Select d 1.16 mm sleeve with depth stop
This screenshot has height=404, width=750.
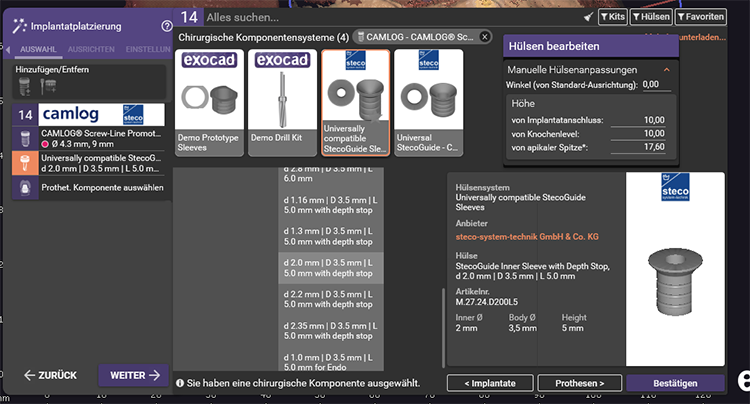click(331, 205)
